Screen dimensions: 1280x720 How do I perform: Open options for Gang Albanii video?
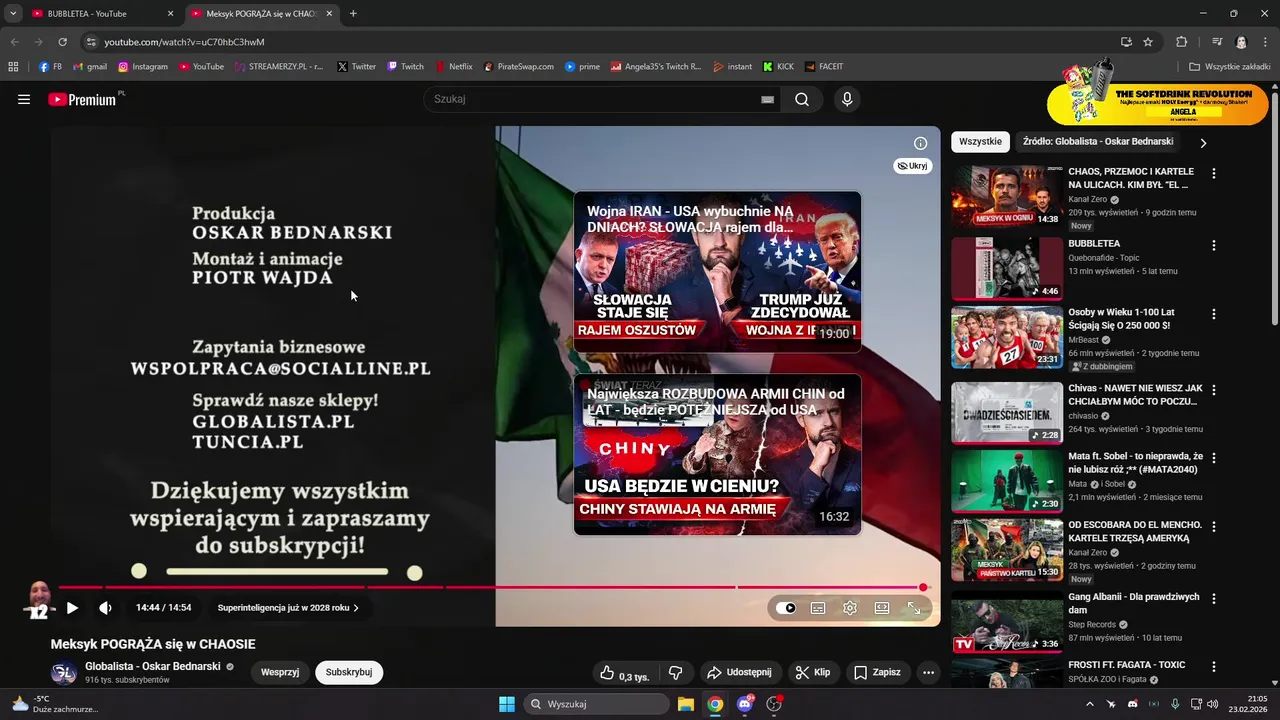(x=1214, y=598)
